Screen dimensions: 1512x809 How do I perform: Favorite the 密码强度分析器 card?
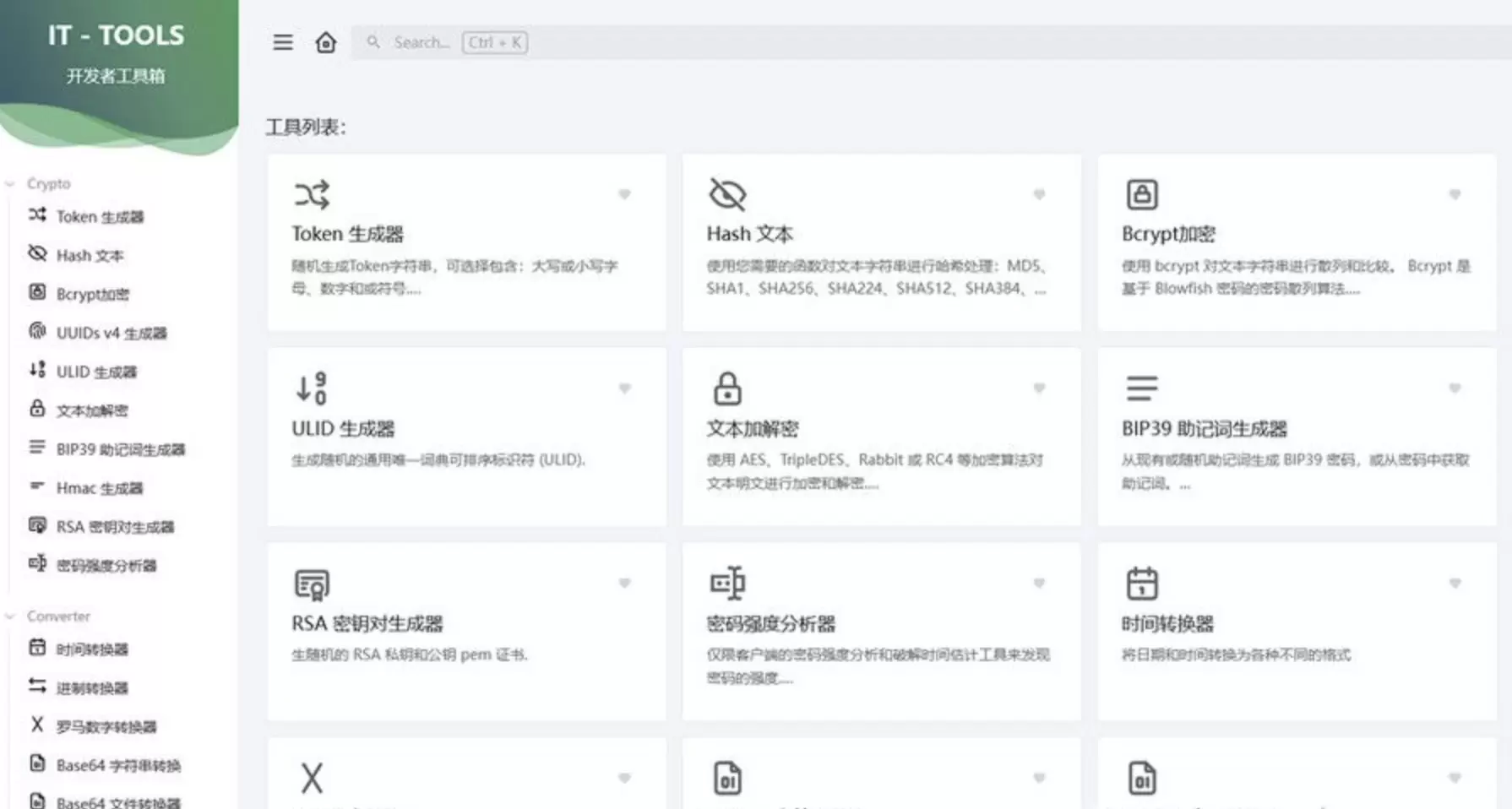(1039, 584)
